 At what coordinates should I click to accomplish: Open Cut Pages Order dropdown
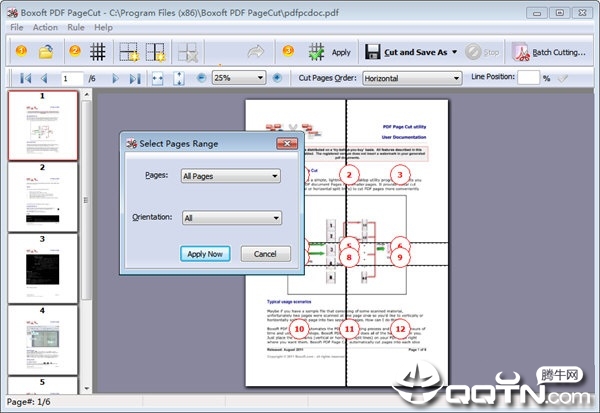(412, 78)
